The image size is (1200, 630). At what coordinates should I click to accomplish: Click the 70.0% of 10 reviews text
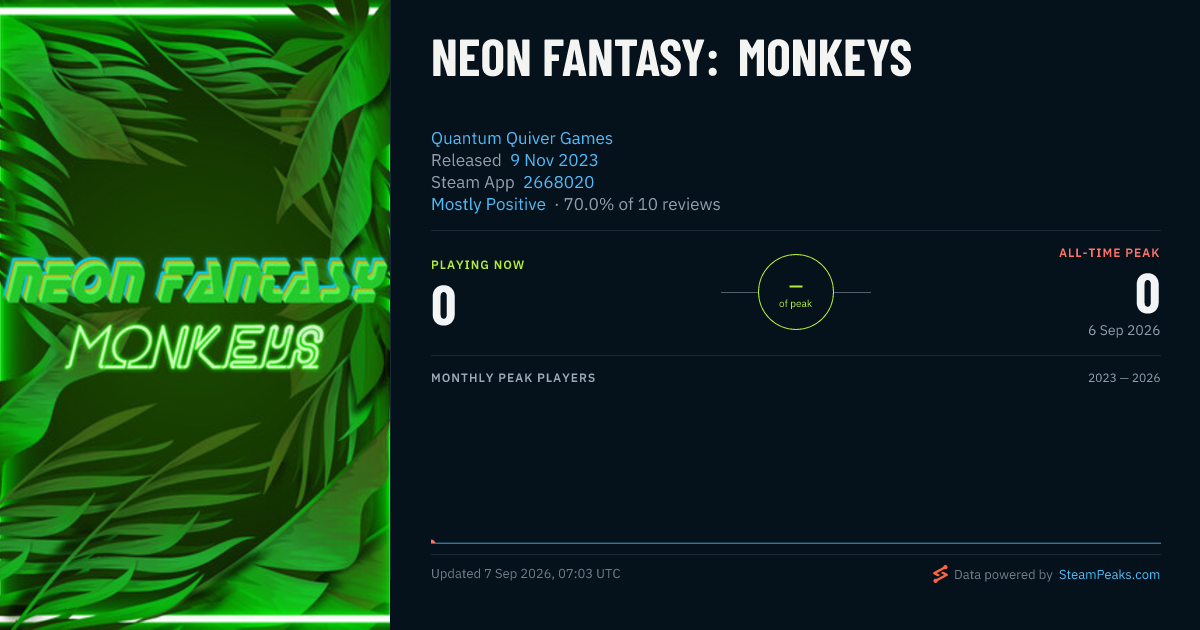(x=642, y=204)
